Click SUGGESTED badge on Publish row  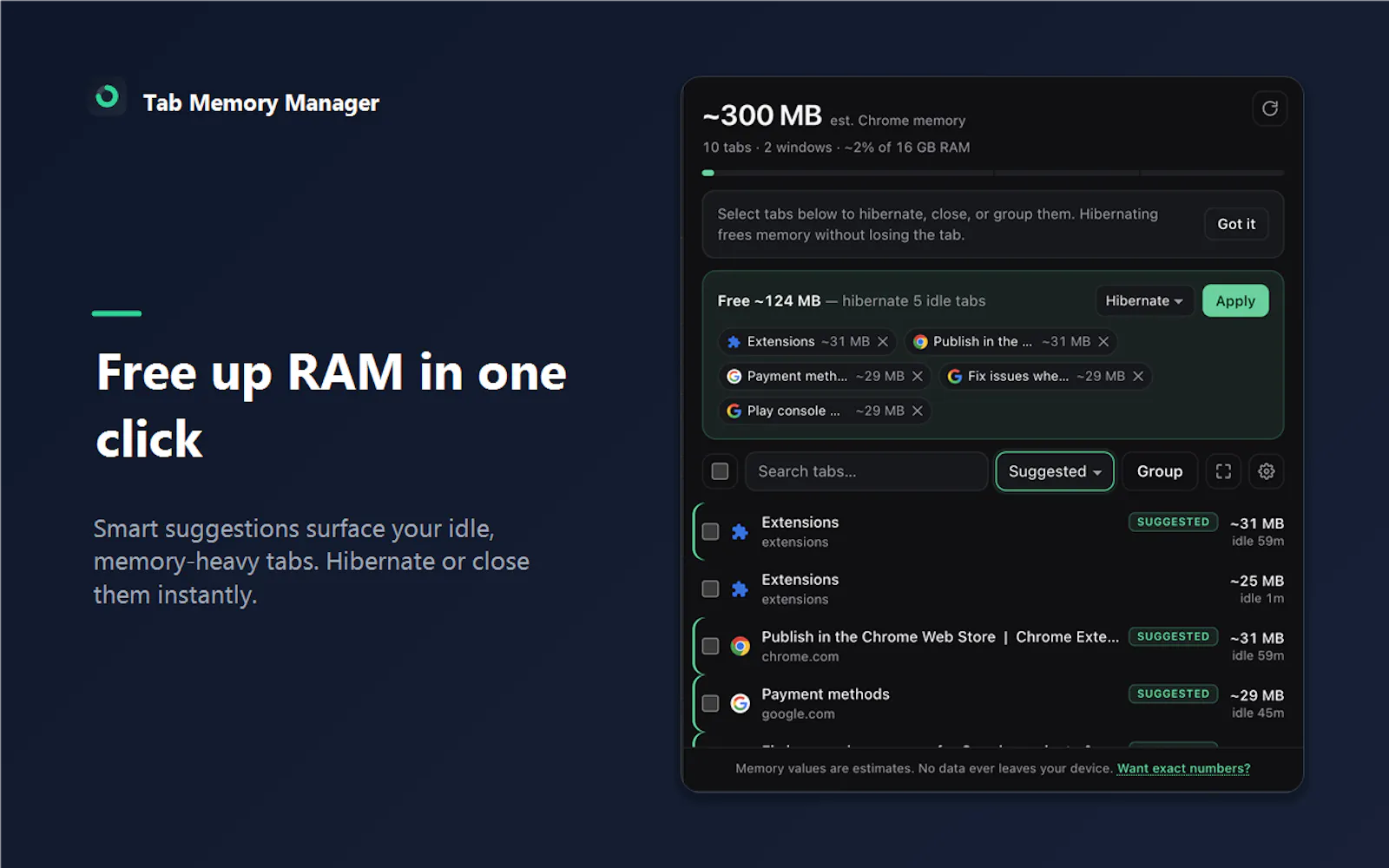click(x=1173, y=636)
